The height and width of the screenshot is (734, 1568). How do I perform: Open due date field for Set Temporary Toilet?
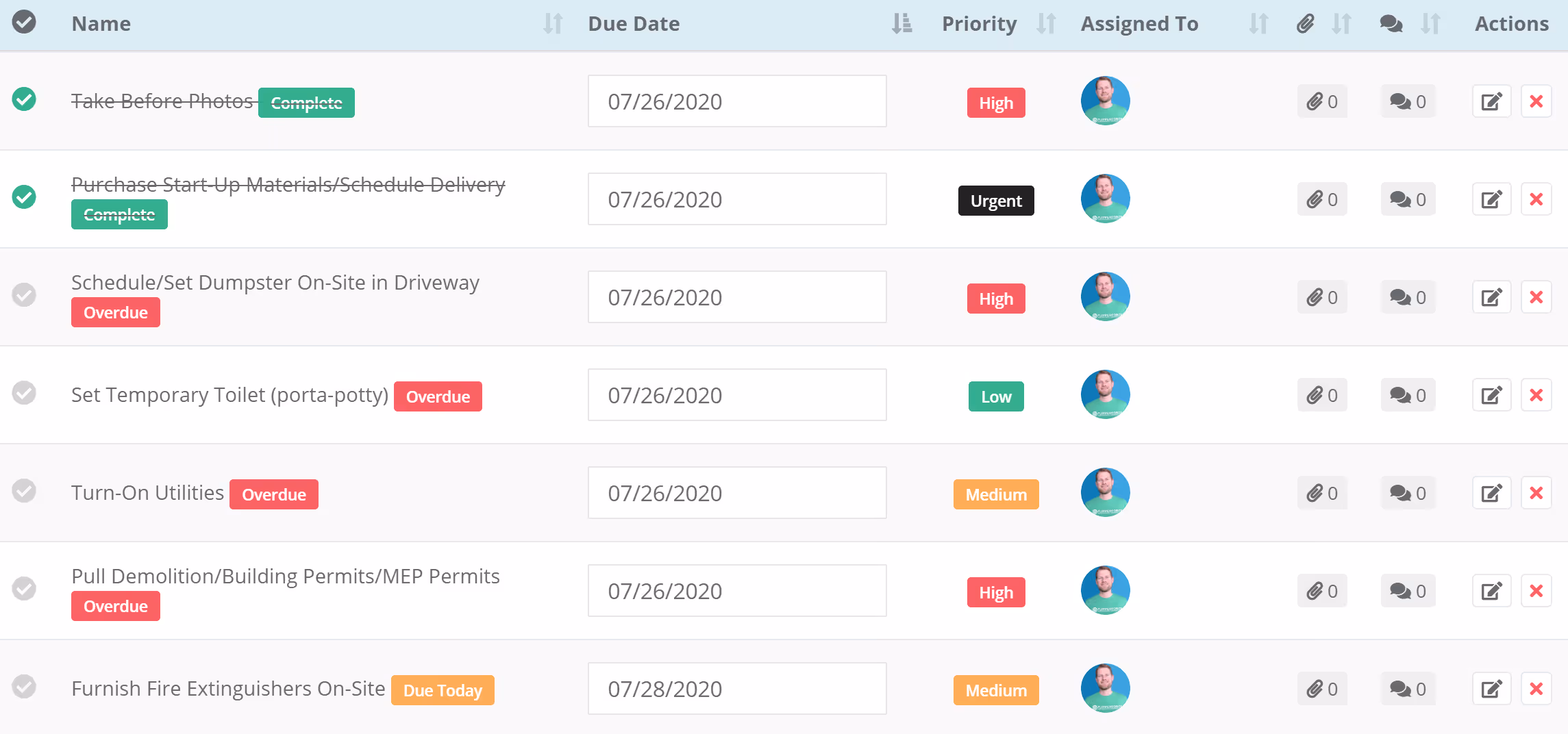pos(737,395)
